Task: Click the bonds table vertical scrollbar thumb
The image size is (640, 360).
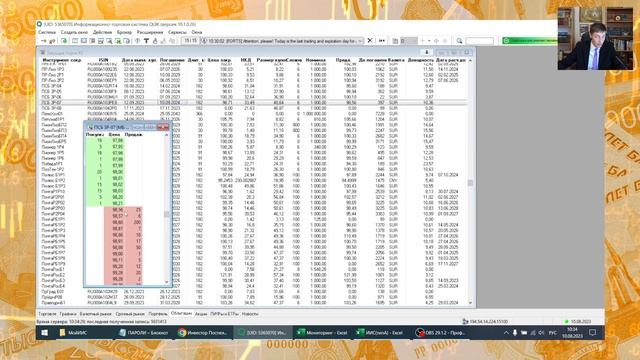Action: pyautogui.click(x=470, y=183)
